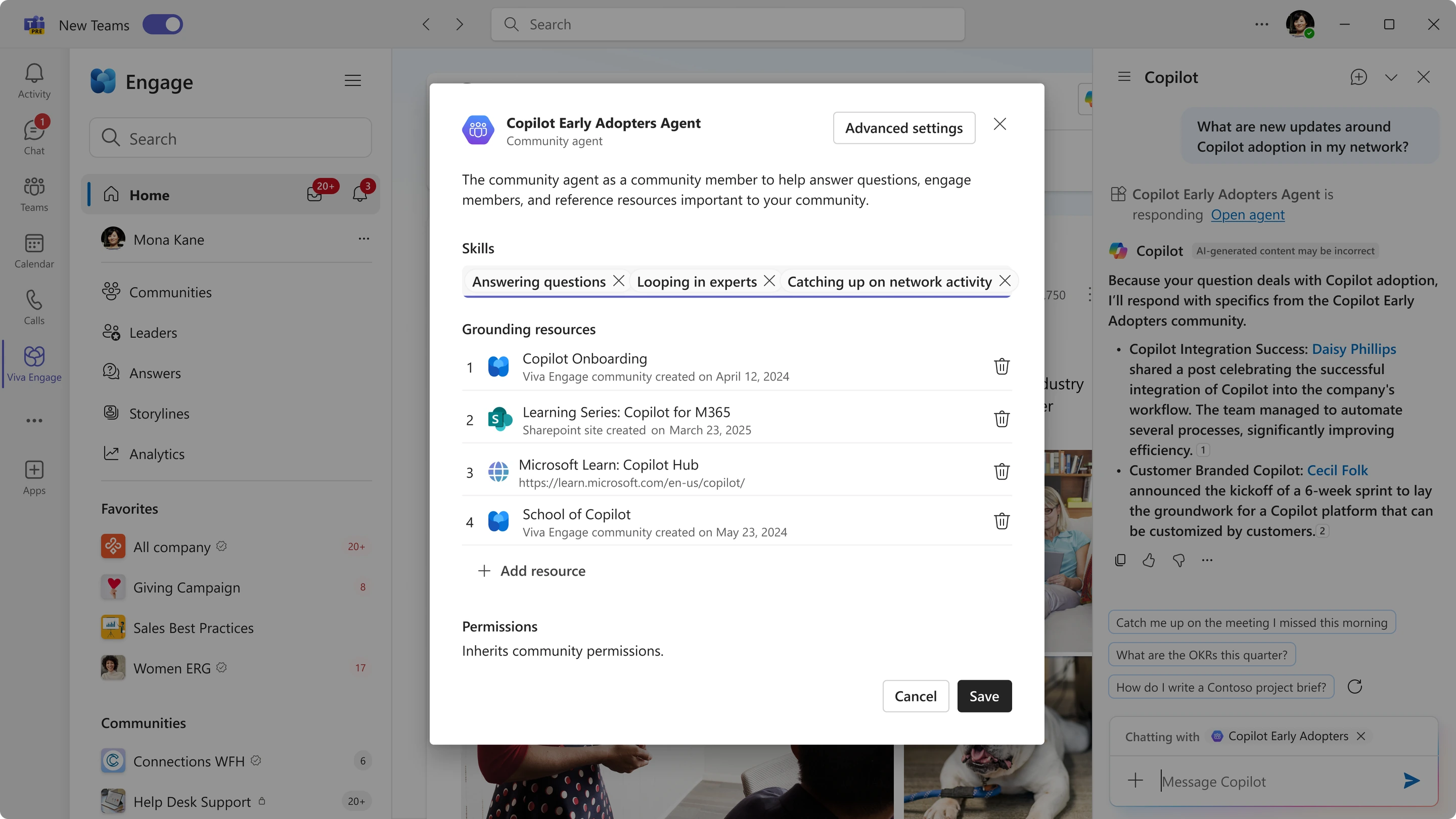Screen dimensions: 1456x819
Task: Save the agent settings
Action: 984,696
